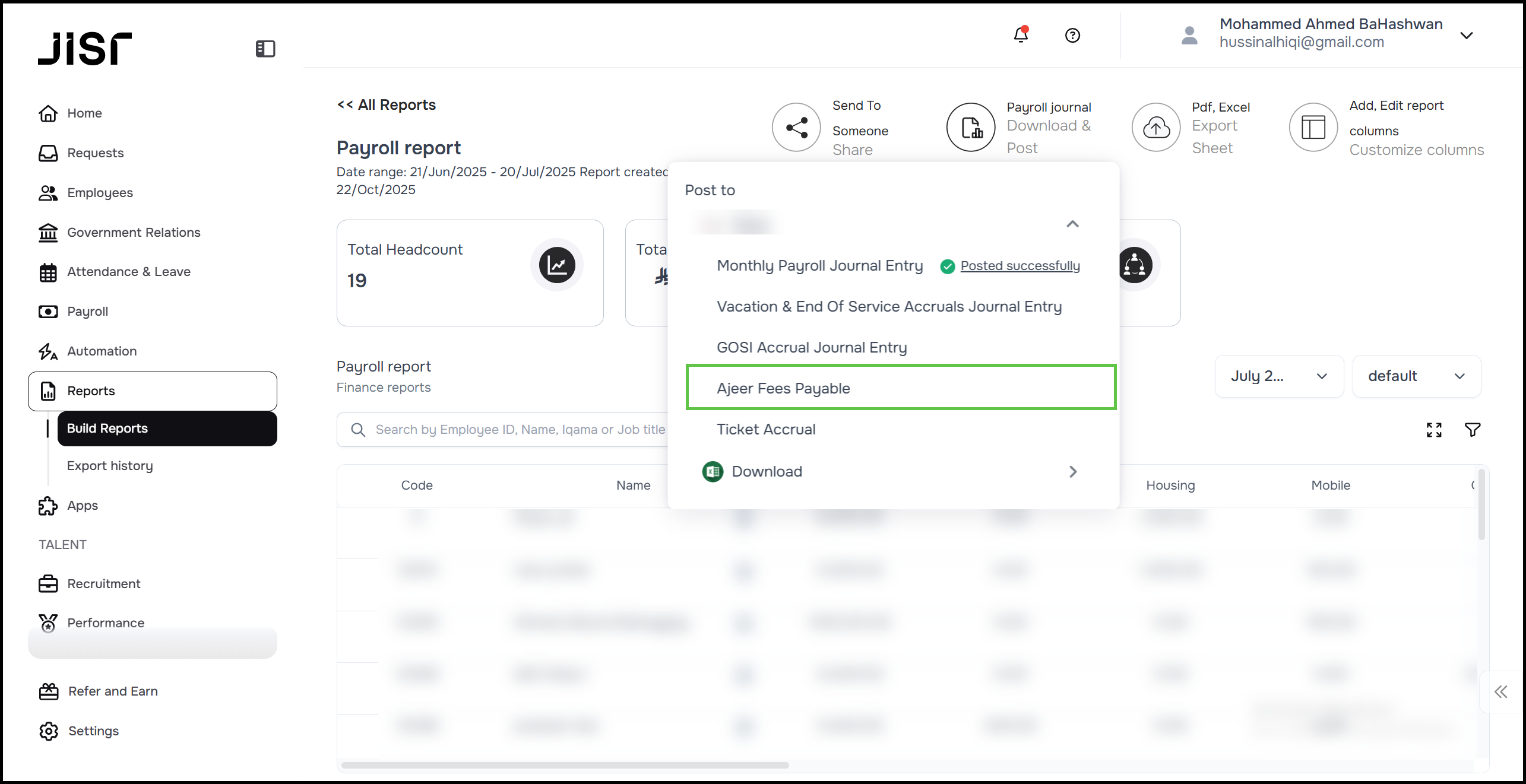The width and height of the screenshot is (1526, 784).
Task: Open the table filter funnel icon
Action: pos(1473,430)
